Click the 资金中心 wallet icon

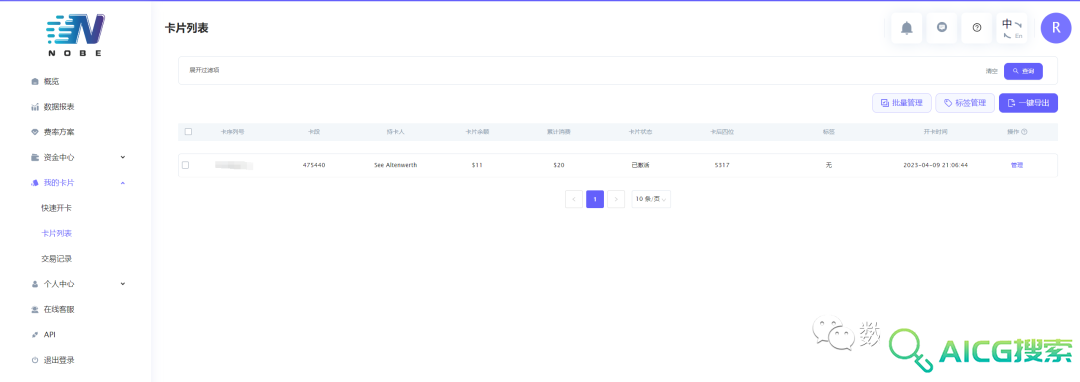[x=35, y=158]
